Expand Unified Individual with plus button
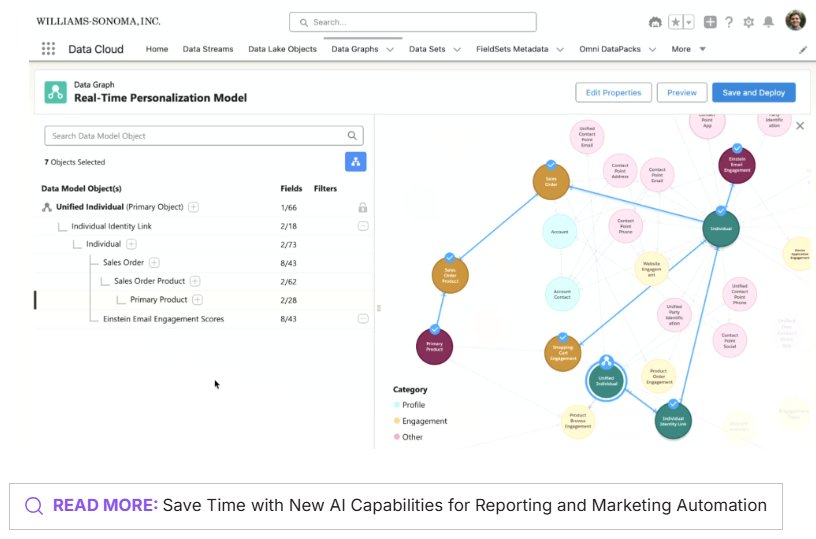This screenshot has width=816, height=539. click(193, 207)
